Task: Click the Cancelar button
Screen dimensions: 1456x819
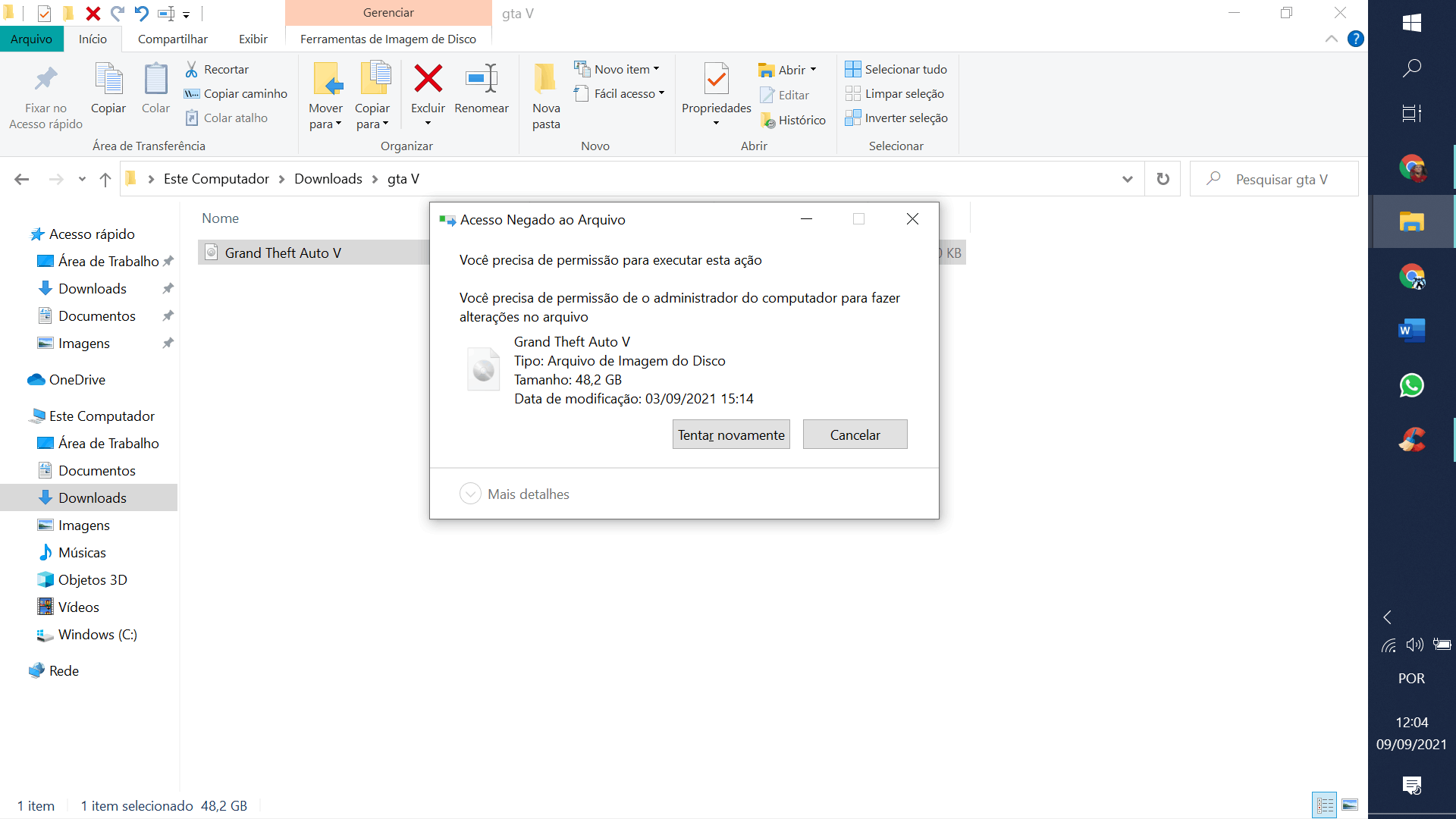Action: click(x=855, y=435)
